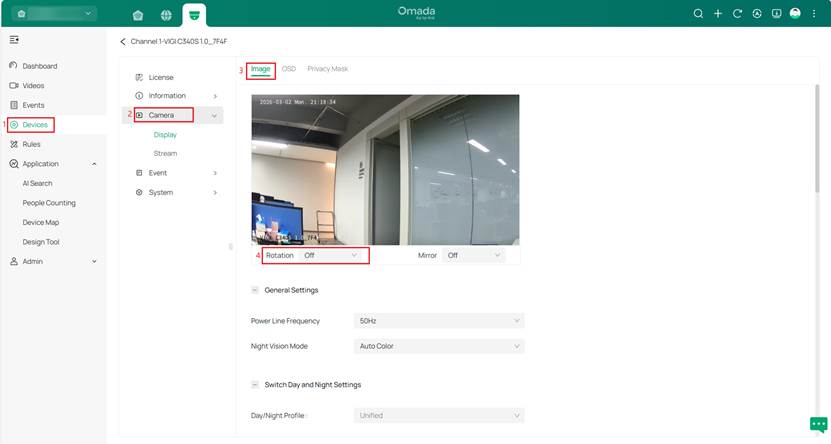Switch to the Privacy Mask tab

coord(327,69)
